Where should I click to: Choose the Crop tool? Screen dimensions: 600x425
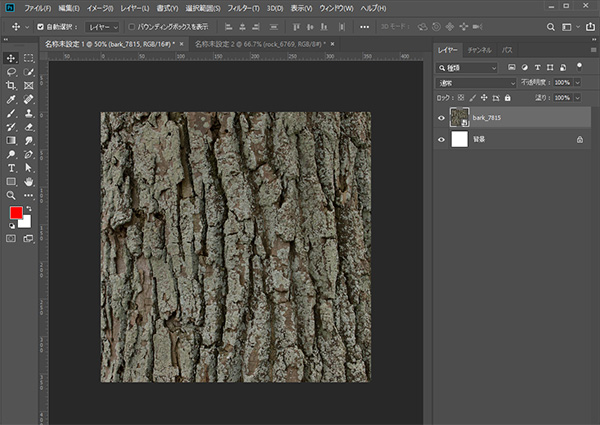10,87
